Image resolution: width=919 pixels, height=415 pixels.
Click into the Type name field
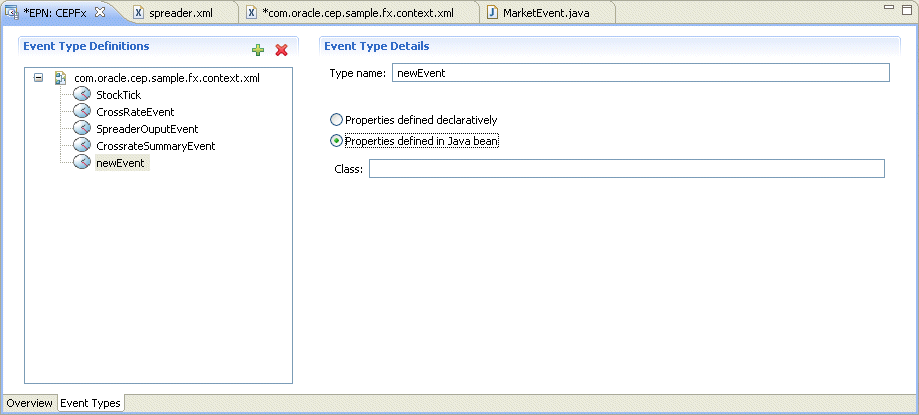coord(641,73)
